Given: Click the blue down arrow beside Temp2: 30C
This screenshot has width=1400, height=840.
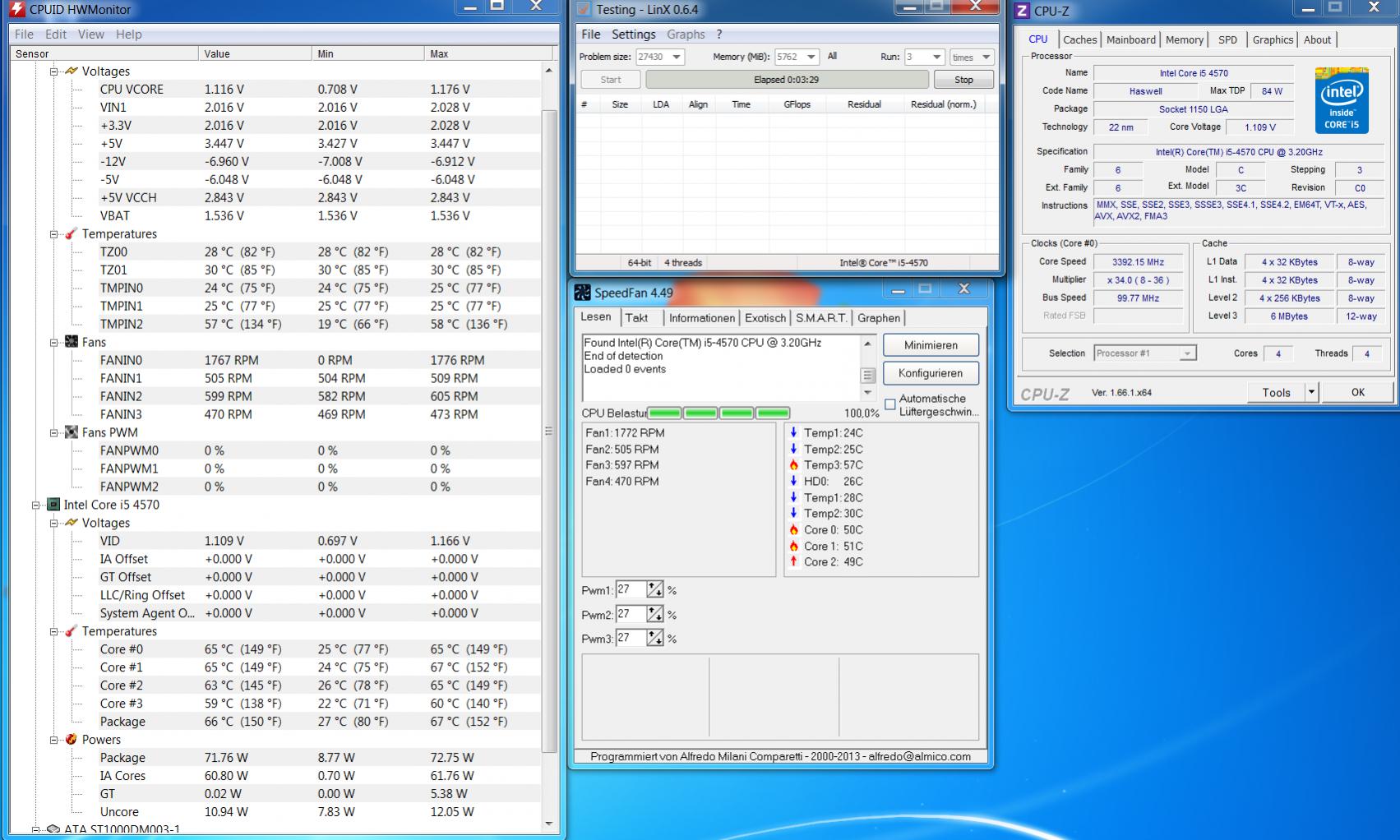Looking at the screenshot, I should tap(793, 514).
